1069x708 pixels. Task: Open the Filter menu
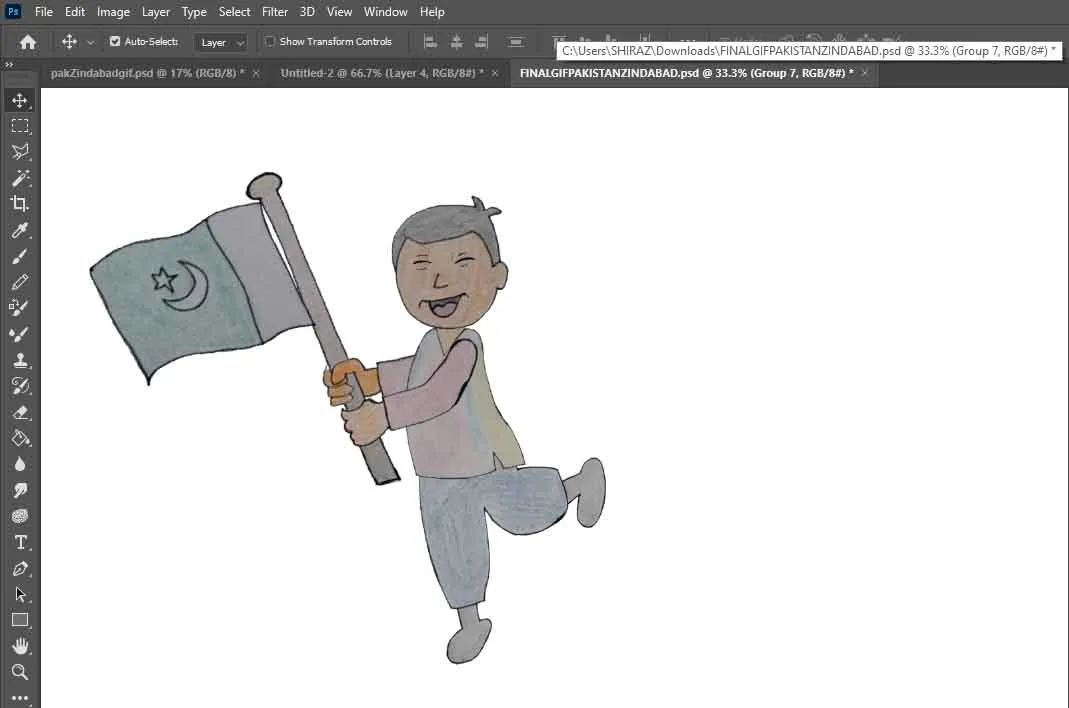click(x=275, y=12)
